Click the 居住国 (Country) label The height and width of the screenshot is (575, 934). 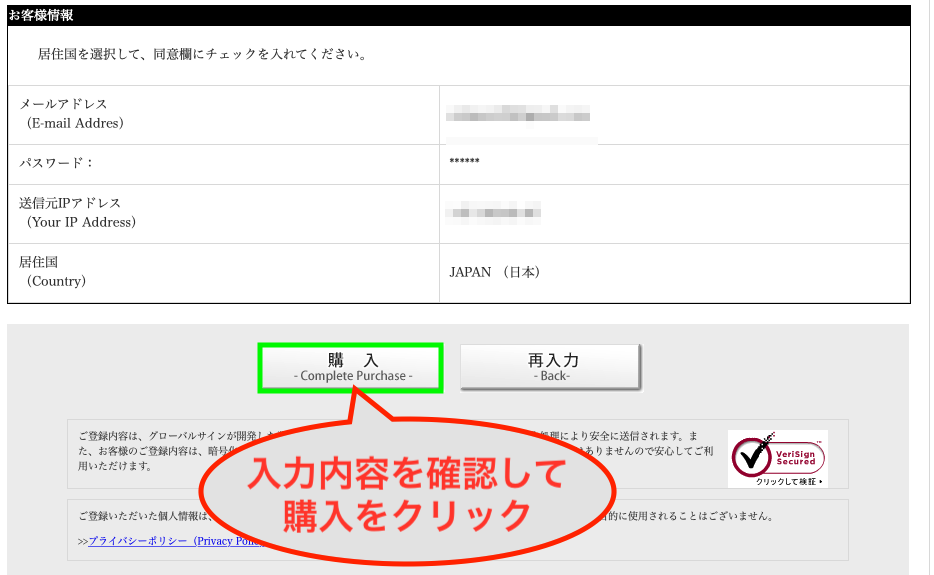(x=53, y=272)
